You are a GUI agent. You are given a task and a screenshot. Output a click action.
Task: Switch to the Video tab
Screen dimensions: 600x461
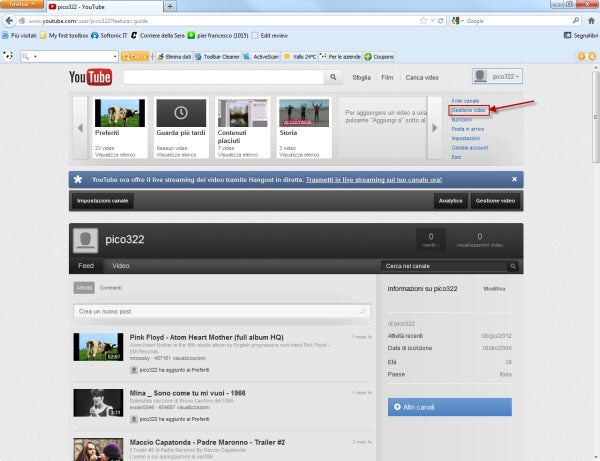[121, 266]
